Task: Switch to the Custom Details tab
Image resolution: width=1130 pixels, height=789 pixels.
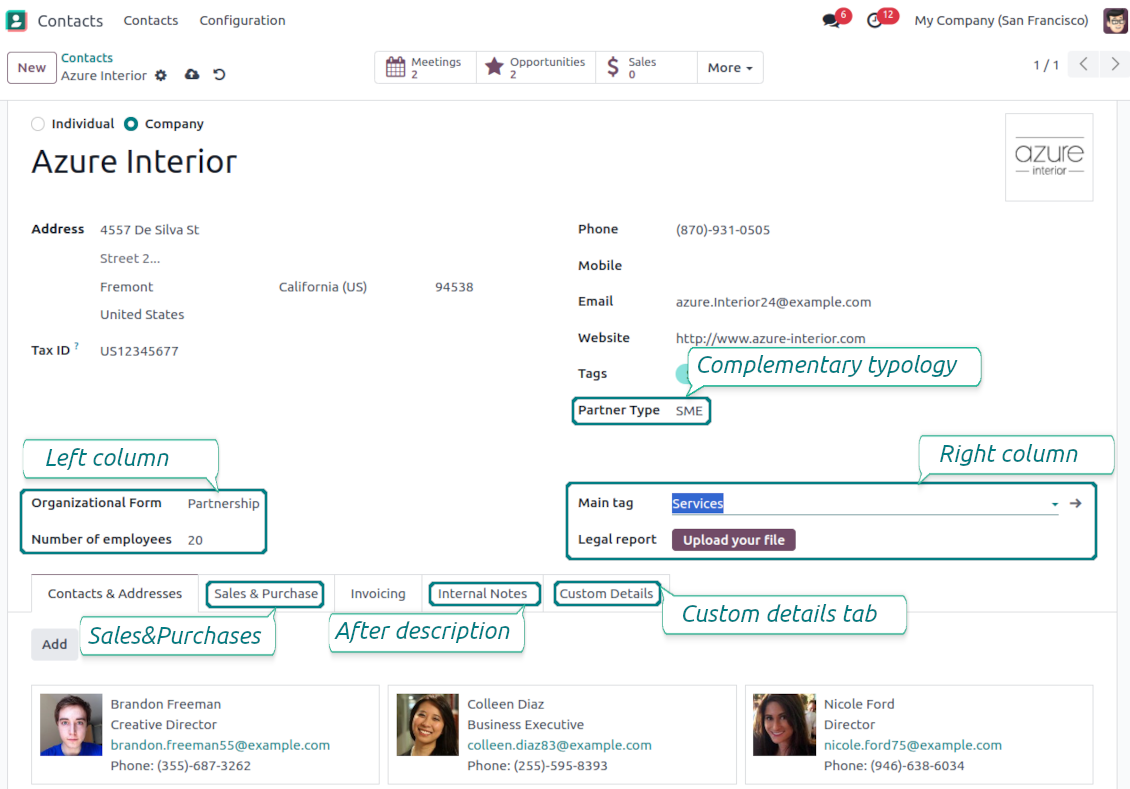Action: click(x=606, y=594)
